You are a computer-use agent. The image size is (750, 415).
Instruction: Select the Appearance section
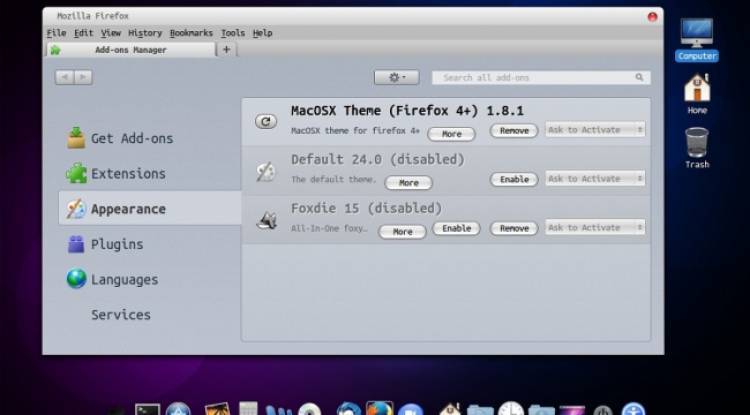(150, 208)
